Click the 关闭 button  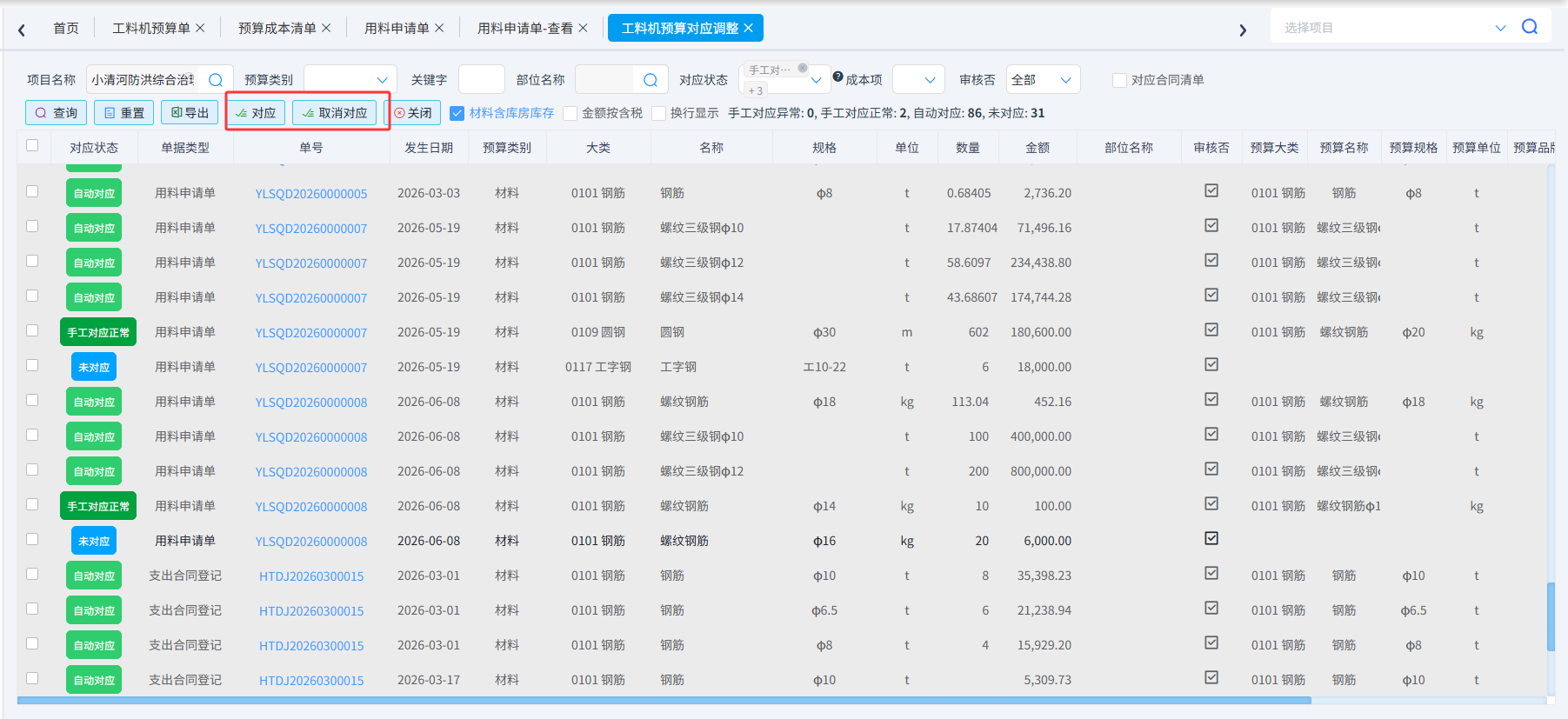tap(412, 113)
